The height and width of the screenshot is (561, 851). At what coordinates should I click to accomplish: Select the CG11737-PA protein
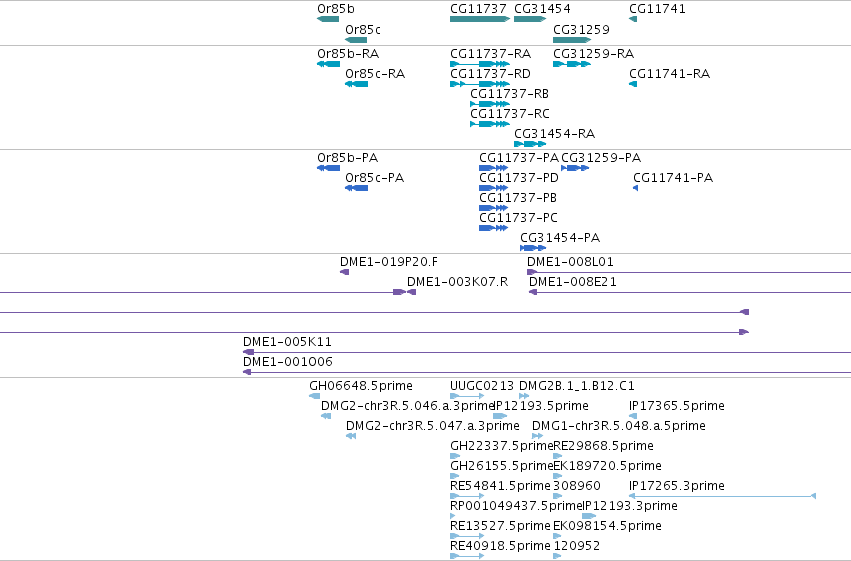pos(493,168)
